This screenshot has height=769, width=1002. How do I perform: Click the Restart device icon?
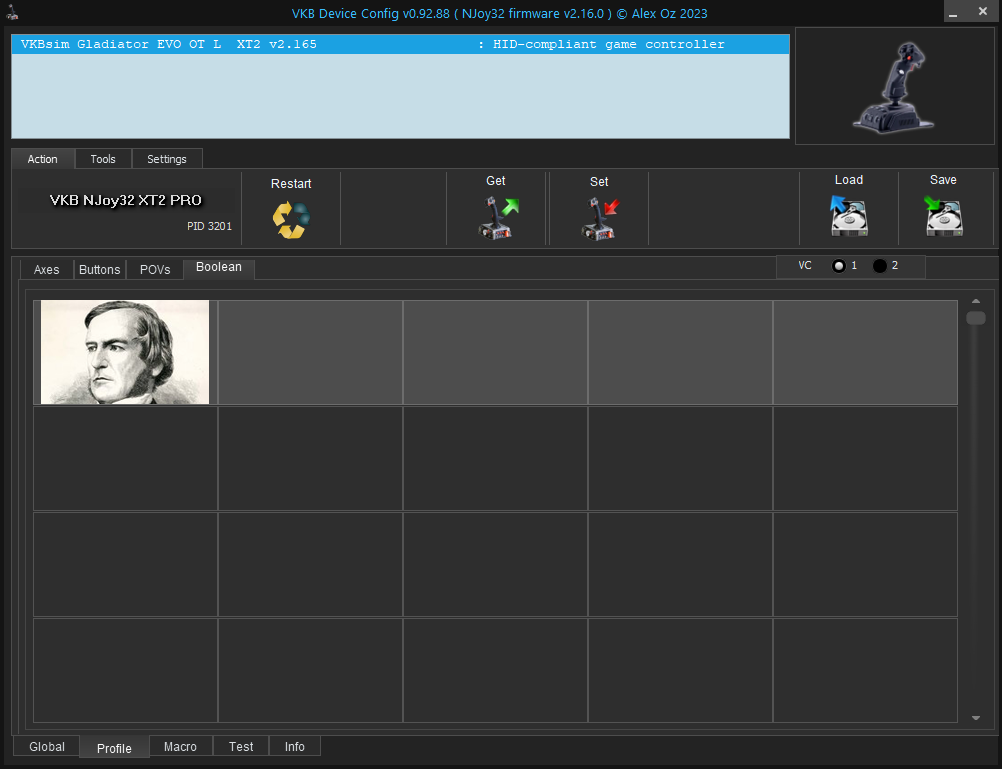pyautogui.click(x=291, y=220)
